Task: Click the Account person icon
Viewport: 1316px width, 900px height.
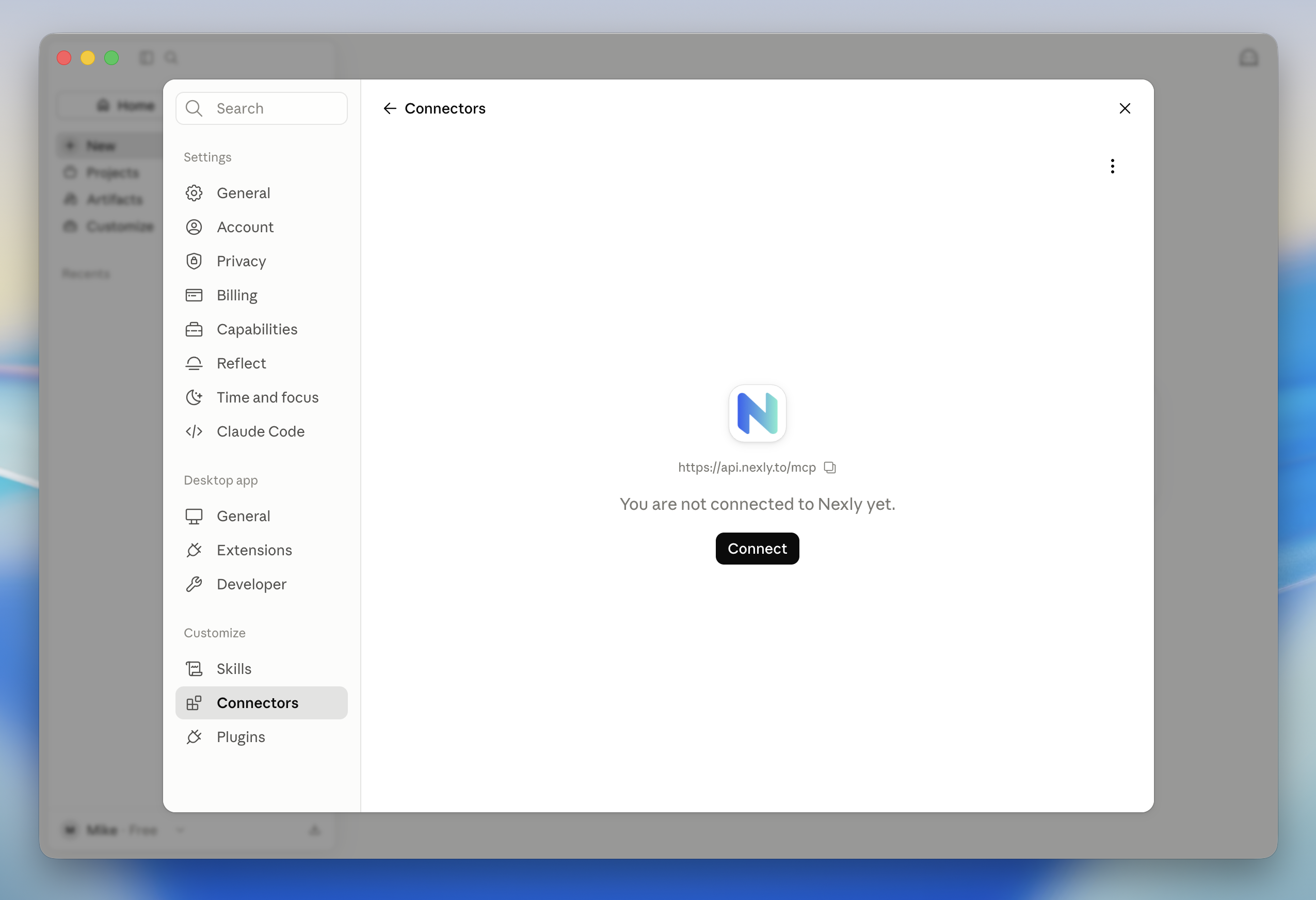Action: 194,227
